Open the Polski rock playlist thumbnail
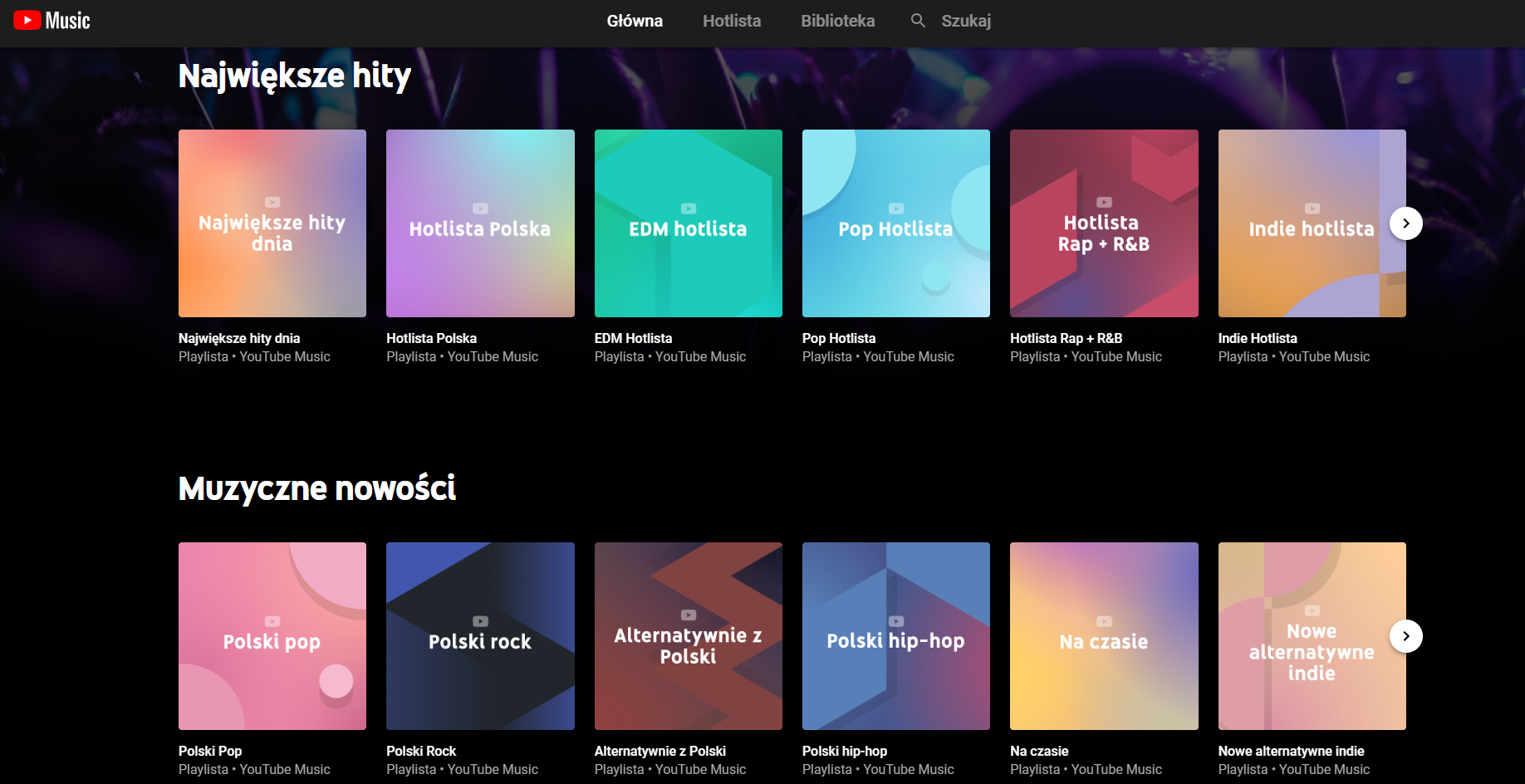The image size is (1525, 784). point(480,636)
